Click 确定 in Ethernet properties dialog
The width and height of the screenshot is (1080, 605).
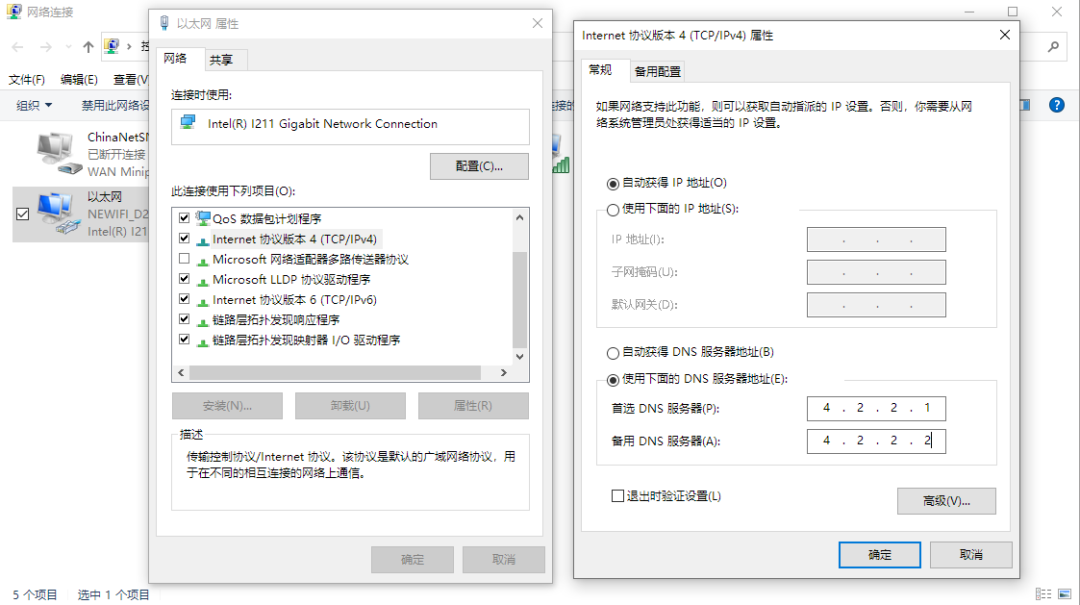click(413, 560)
